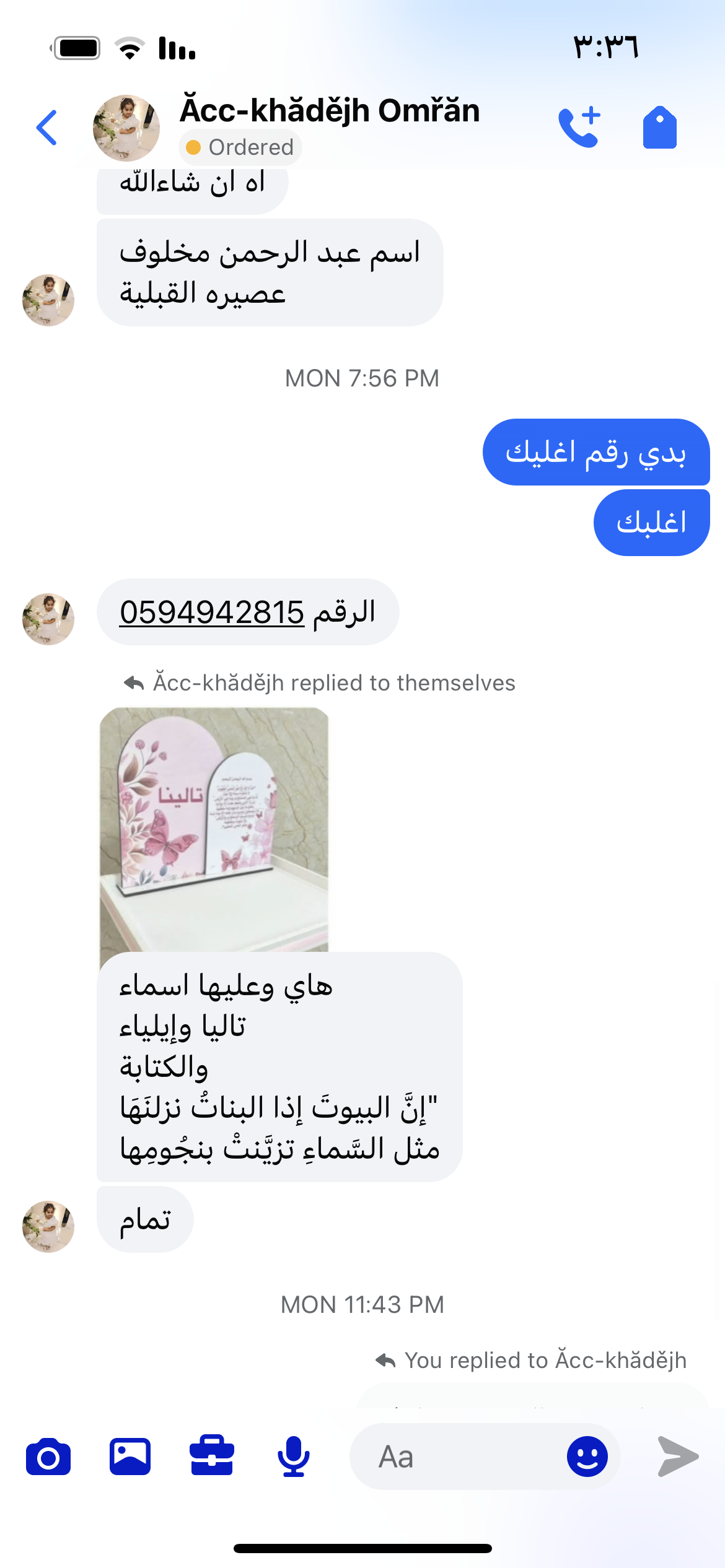This screenshot has height=1568, width=725.
Task: Tap Ăcc-khădějh Omřăn name in header
Action: coord(330,110)
